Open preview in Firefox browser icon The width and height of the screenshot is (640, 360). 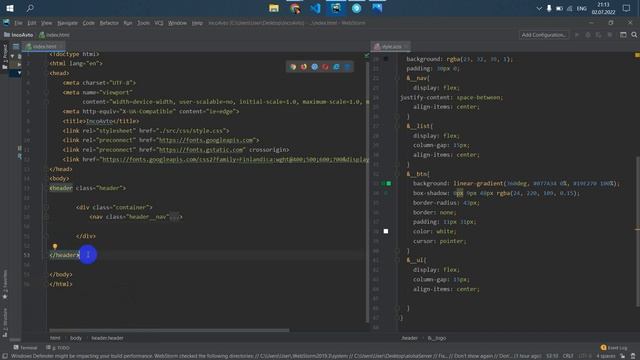[304, 67]
